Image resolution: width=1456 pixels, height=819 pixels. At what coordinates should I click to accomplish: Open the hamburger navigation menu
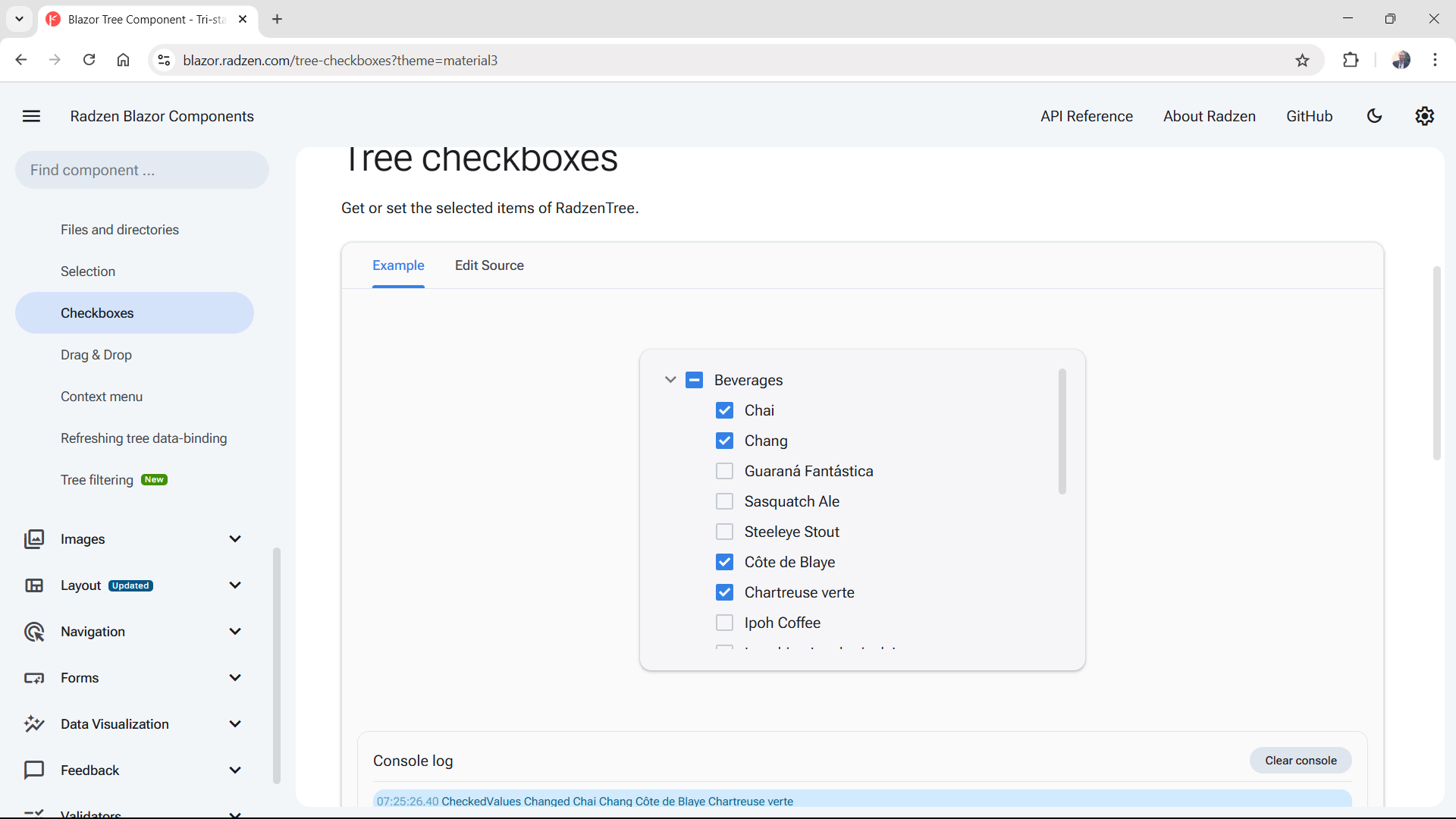(31, 116)
